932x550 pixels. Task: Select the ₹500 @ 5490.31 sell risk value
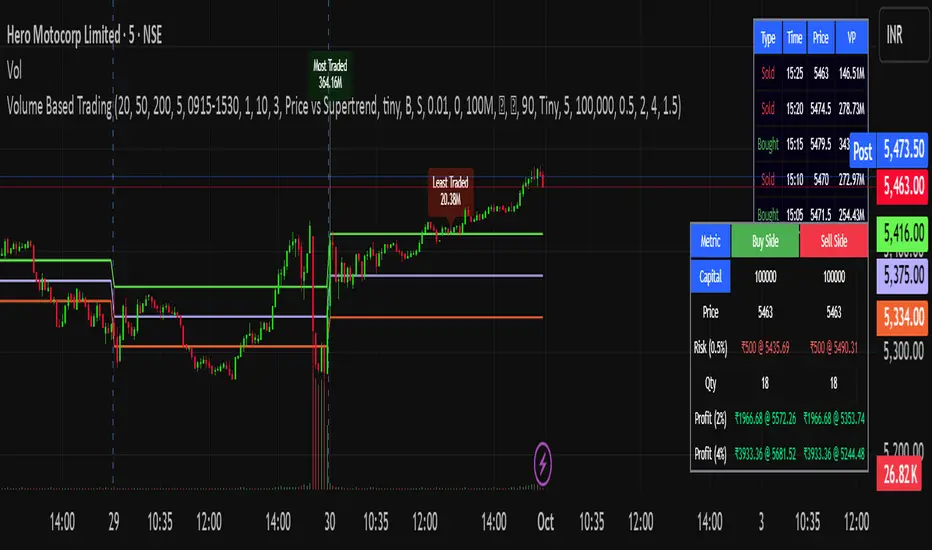coord(833,348)
